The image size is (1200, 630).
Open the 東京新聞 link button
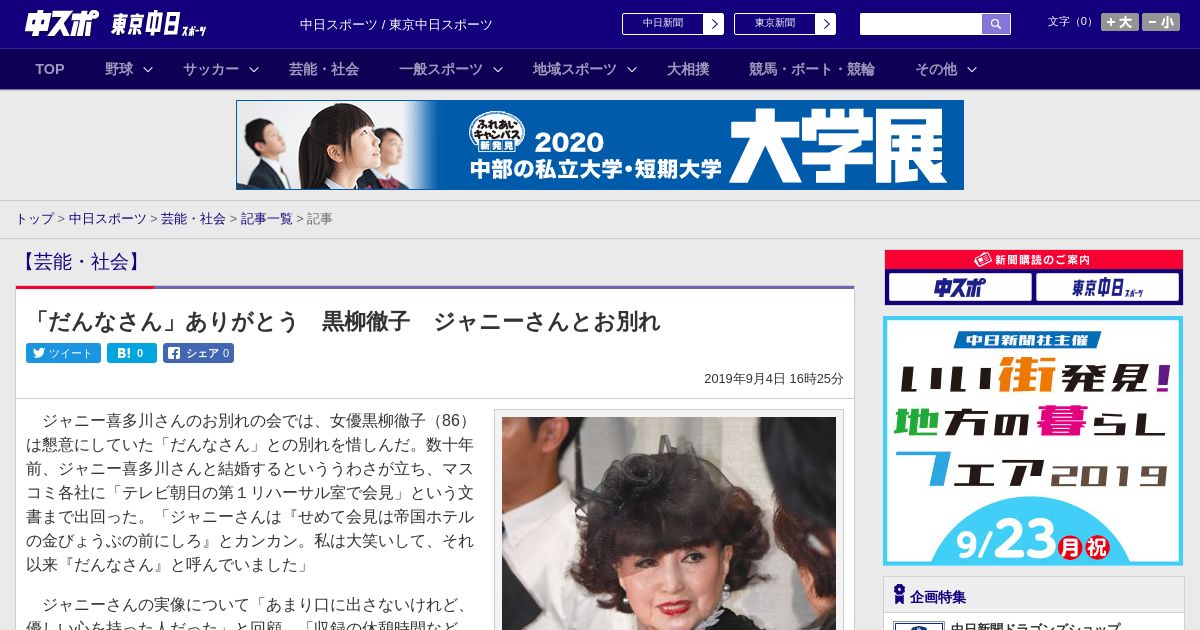[x=785, y=24]
